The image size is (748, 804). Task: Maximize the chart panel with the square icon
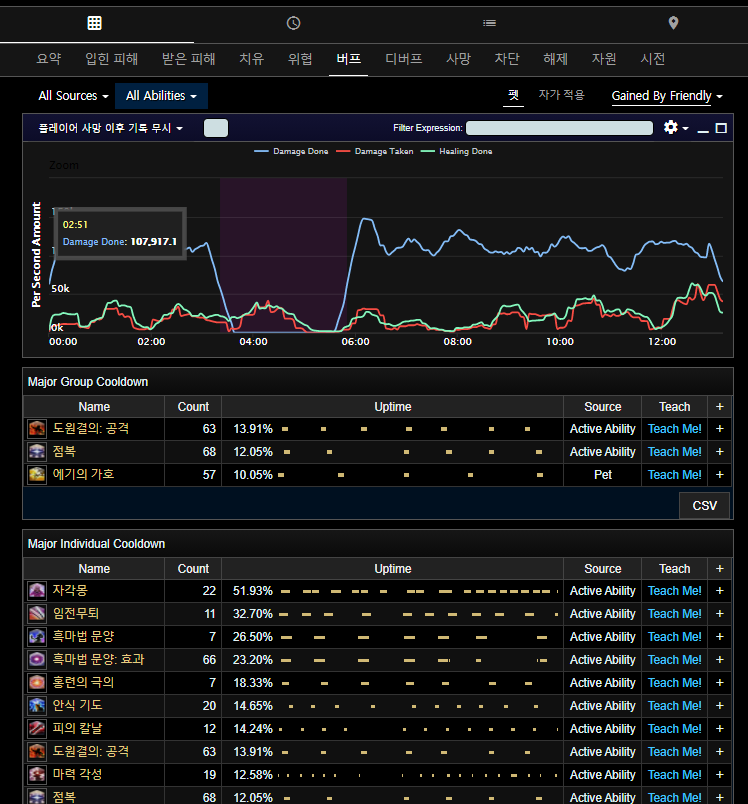tap(721, 129)
